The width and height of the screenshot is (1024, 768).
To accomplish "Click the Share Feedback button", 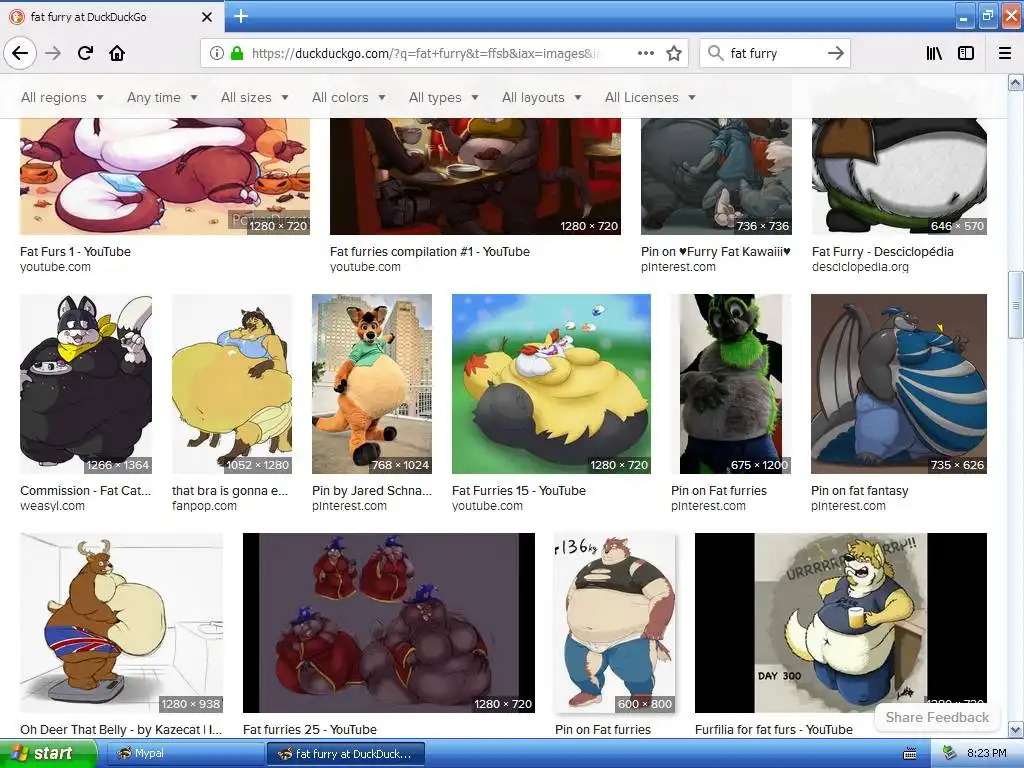I will 937,717.
